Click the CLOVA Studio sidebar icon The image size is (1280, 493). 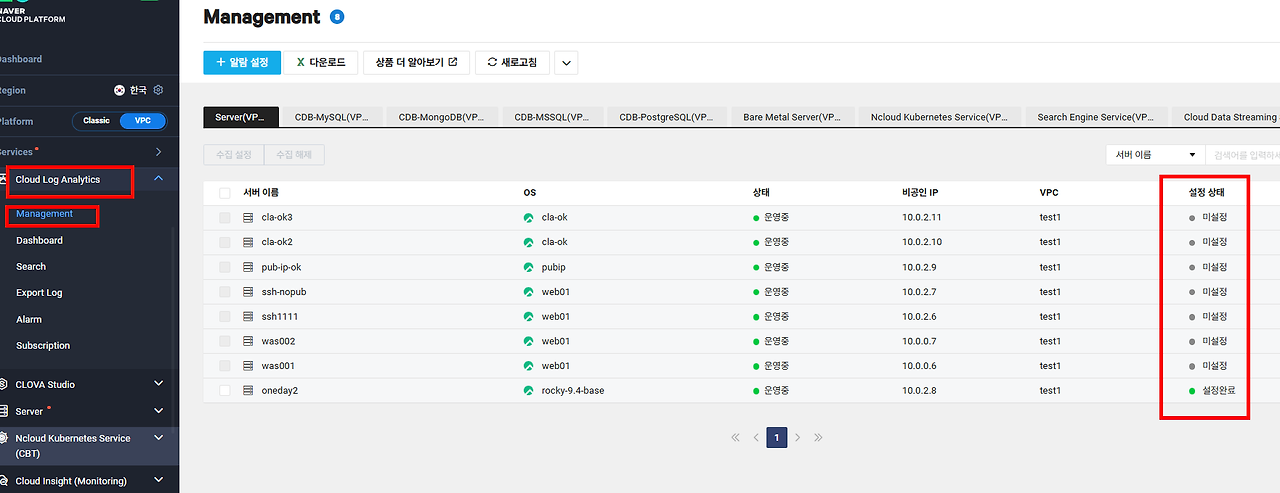coord(5,384)
